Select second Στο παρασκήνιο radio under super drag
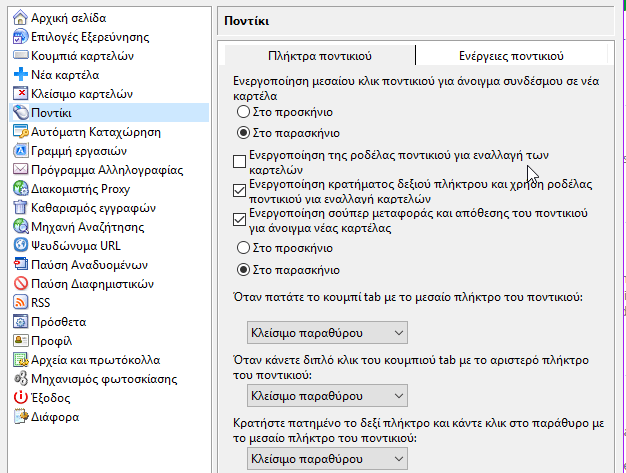 243,269
